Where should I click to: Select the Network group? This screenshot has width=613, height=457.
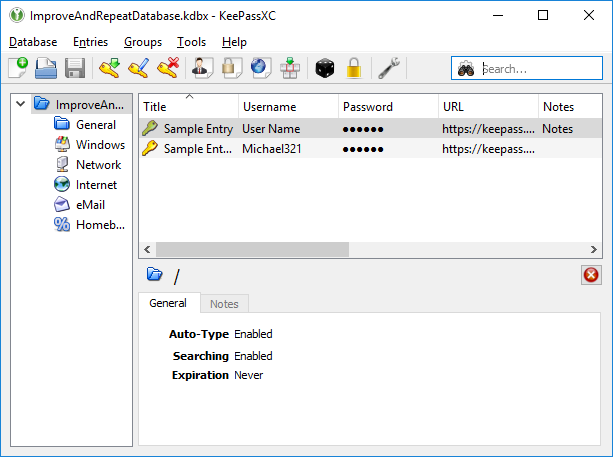coord(88,165)
